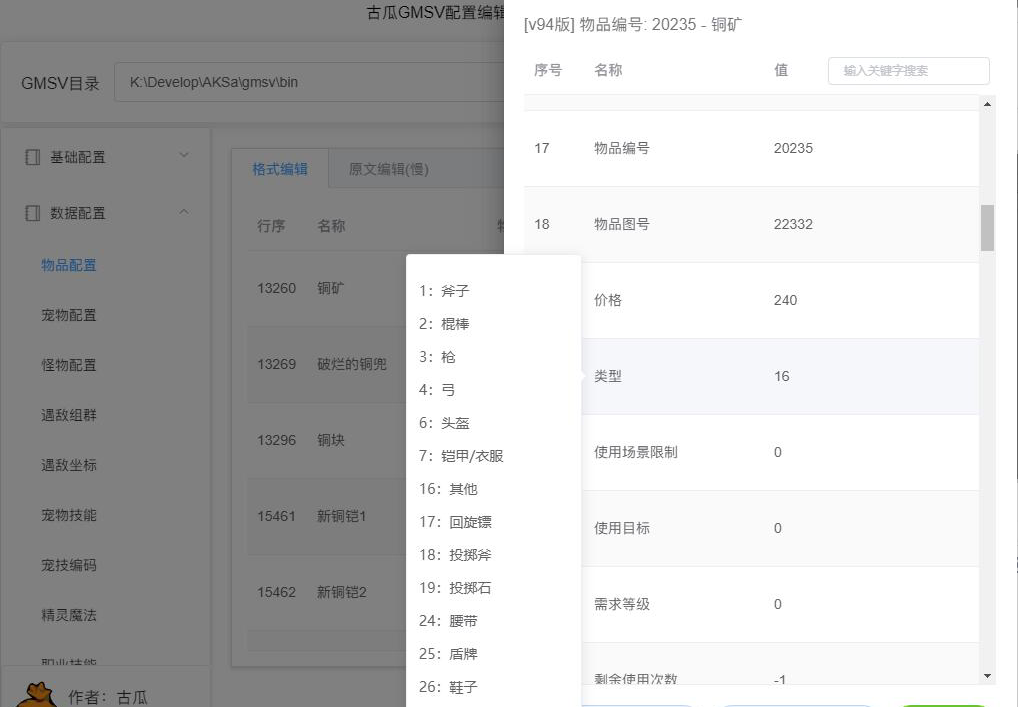Go to 怪物配置 in the sidebar
1018x707 pixels.
tap(69, 365)
